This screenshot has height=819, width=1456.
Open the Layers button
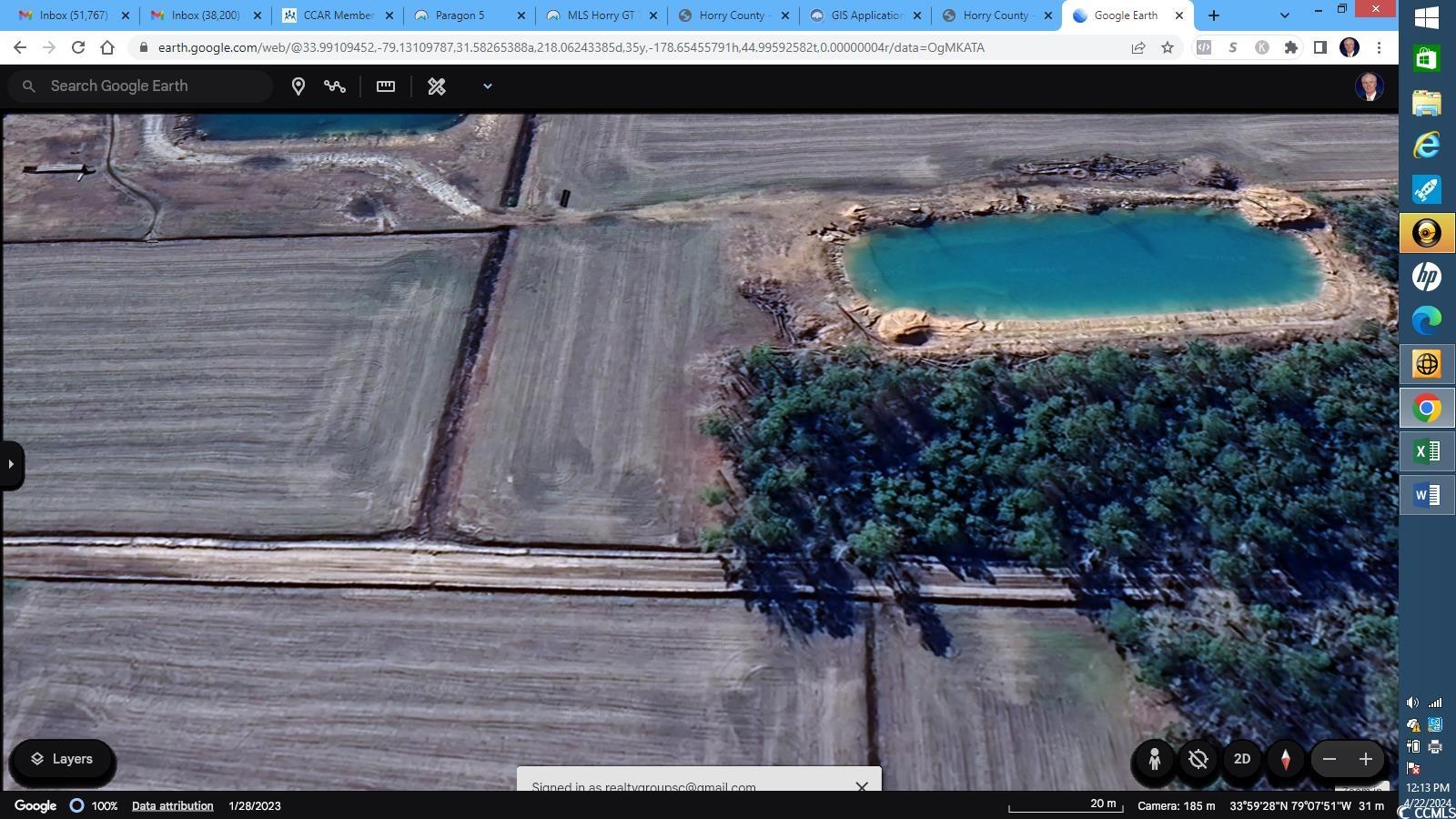point(62,759)
